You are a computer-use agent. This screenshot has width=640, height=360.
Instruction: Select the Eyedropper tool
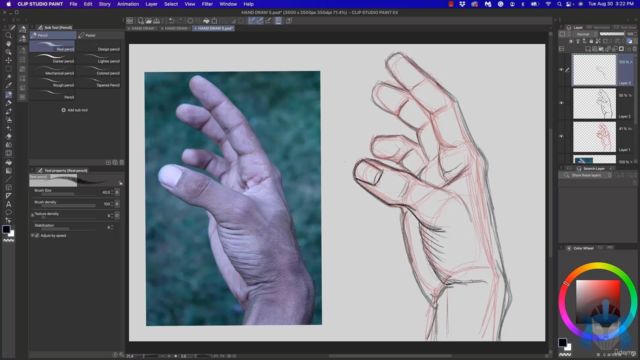(x=8, y=86)
